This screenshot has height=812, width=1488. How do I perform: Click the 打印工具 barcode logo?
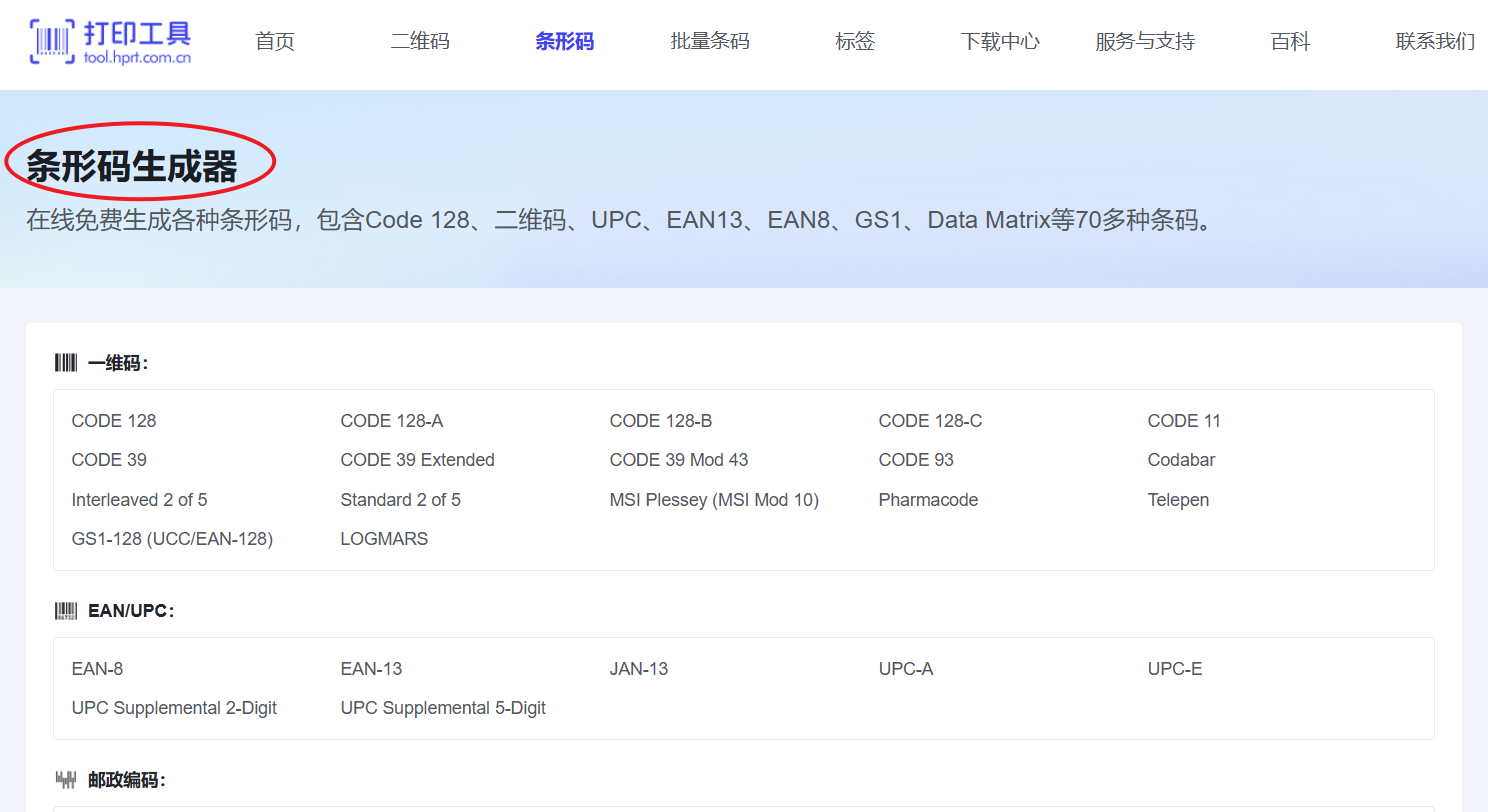111,42
